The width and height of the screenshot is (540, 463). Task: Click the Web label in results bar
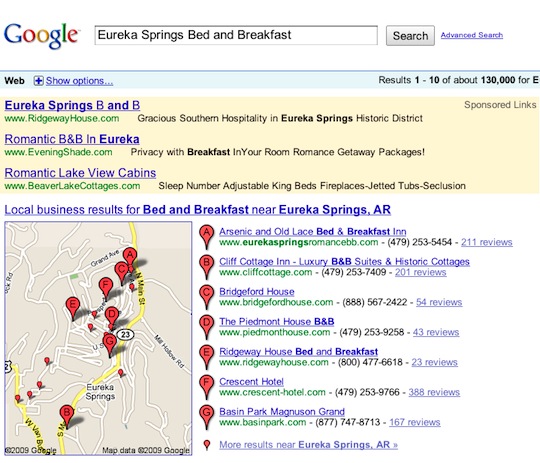pos(14,81)
